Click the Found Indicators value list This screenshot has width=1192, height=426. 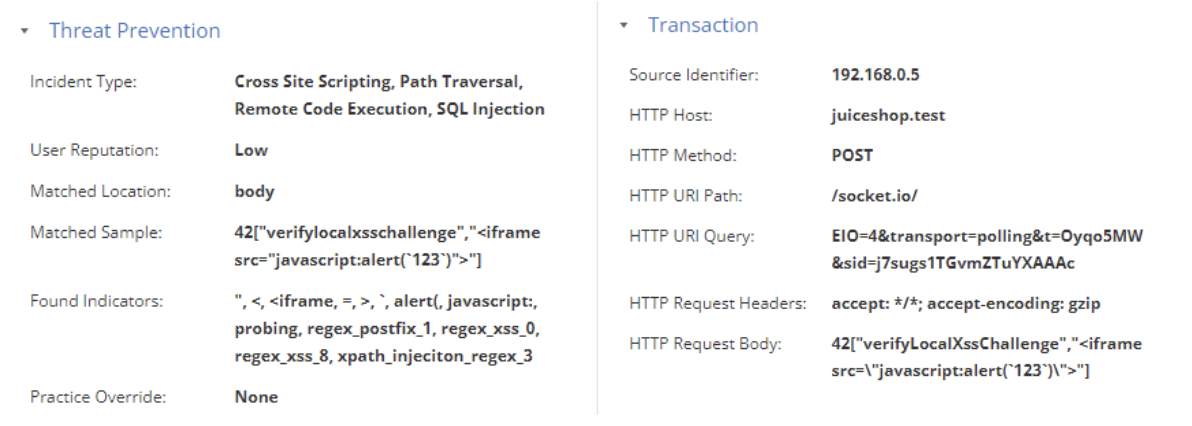click(x=389, y=329)
